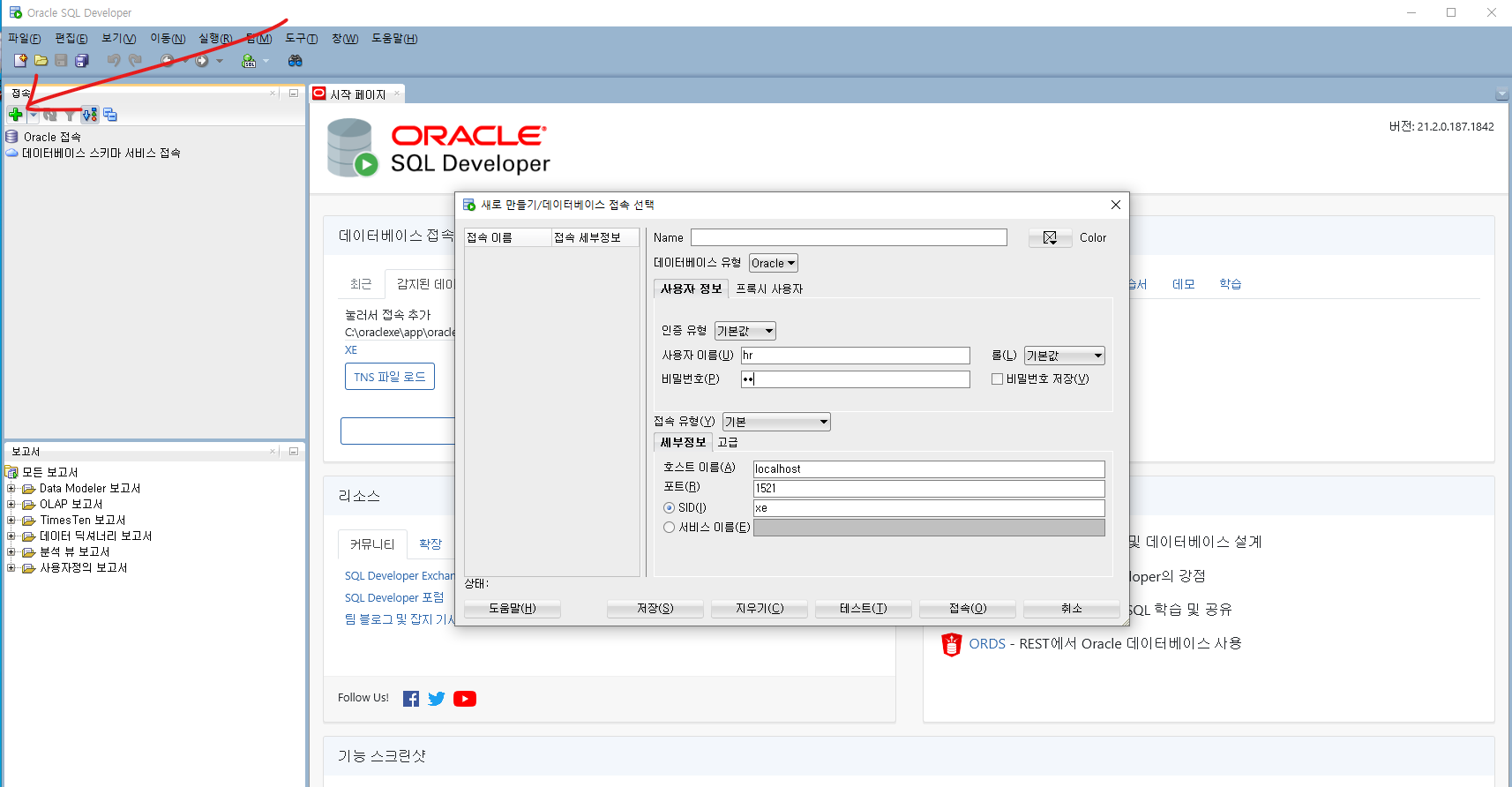
Task: Open the SQL Developer 포럼 link
Action: tap(394, 598)
